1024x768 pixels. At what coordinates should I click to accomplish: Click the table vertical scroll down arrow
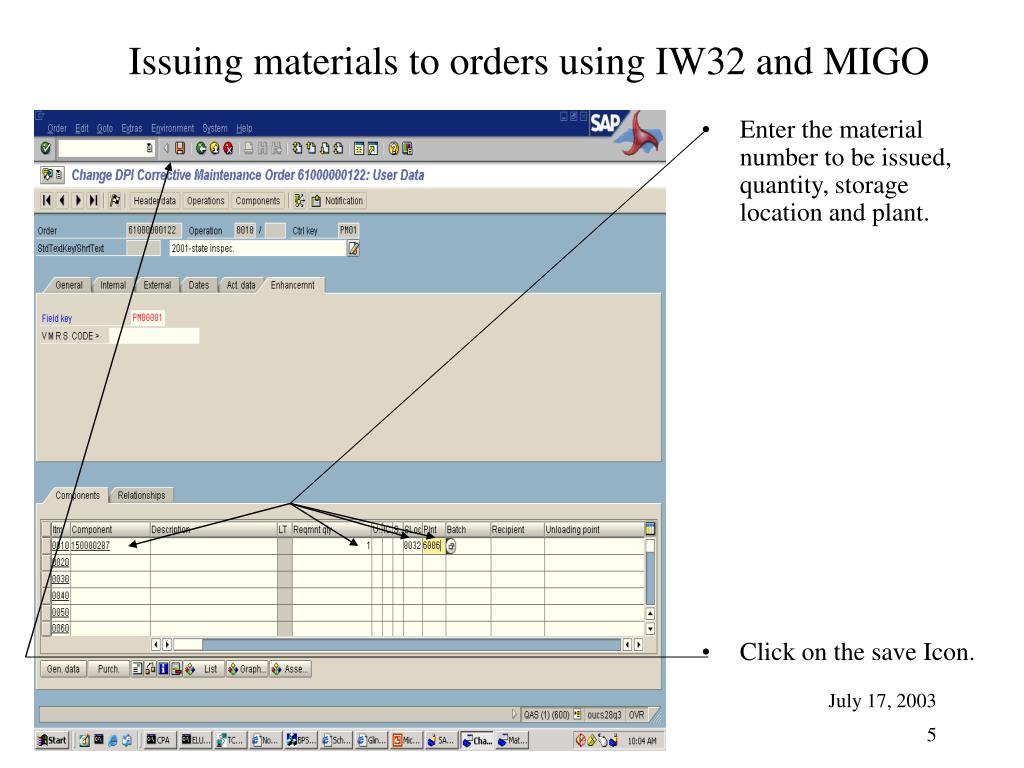pyautogui.click(x=650, y=628)
